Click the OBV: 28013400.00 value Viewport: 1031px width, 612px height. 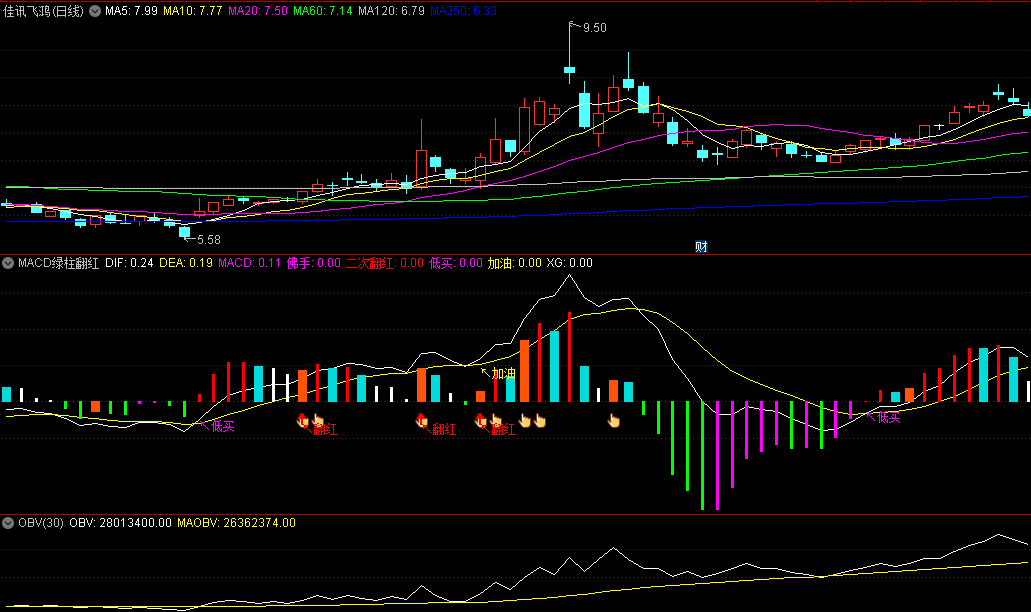tap(120, 523)
